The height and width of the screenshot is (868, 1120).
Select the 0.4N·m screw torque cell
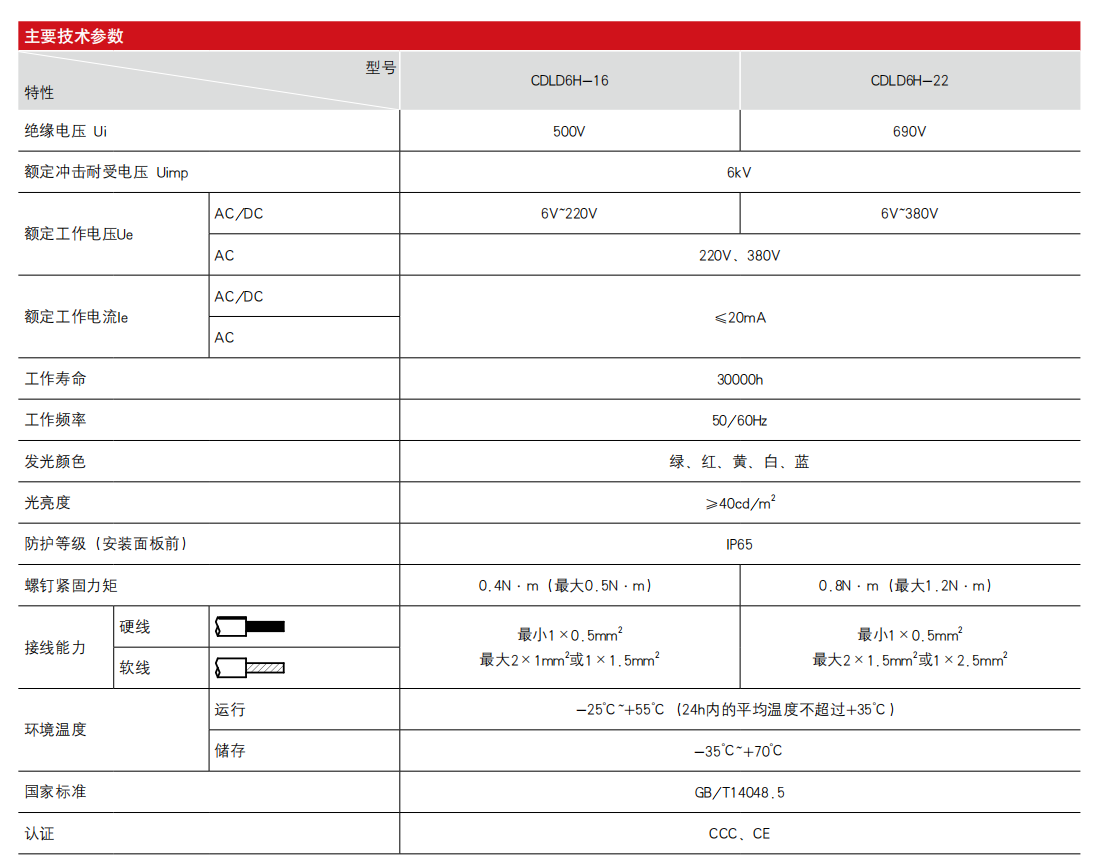pos(569,586)
